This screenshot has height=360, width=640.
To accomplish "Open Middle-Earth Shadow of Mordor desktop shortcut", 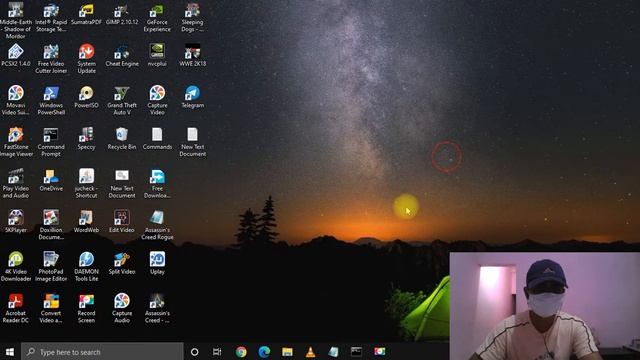I will click(16, 20).
